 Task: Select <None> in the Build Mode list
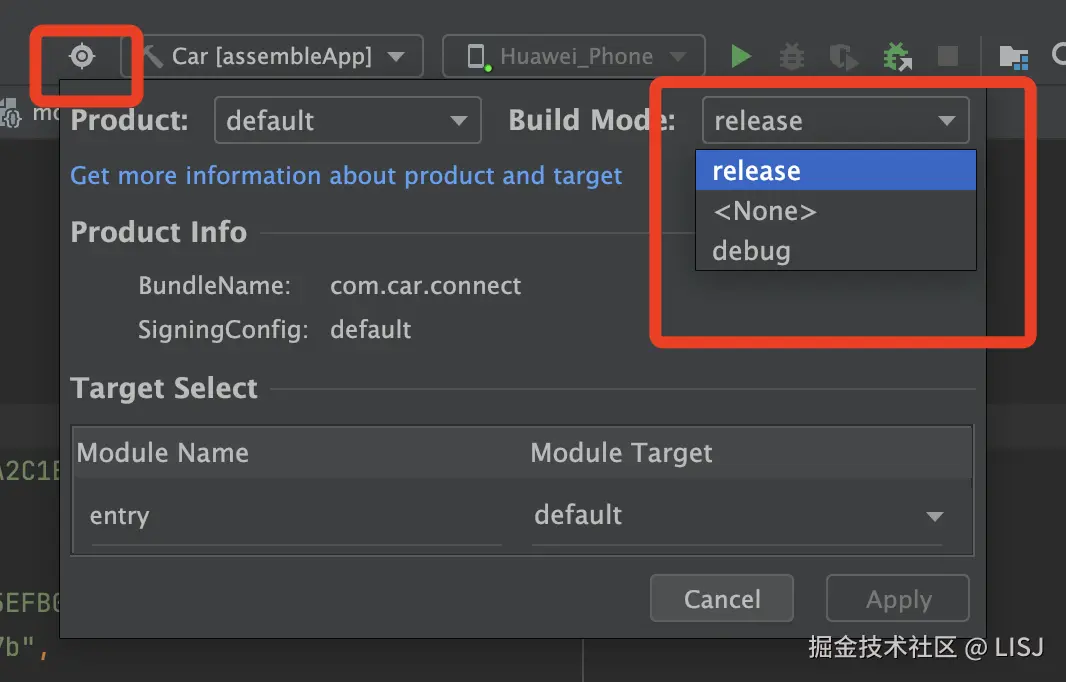click(764, 211)
